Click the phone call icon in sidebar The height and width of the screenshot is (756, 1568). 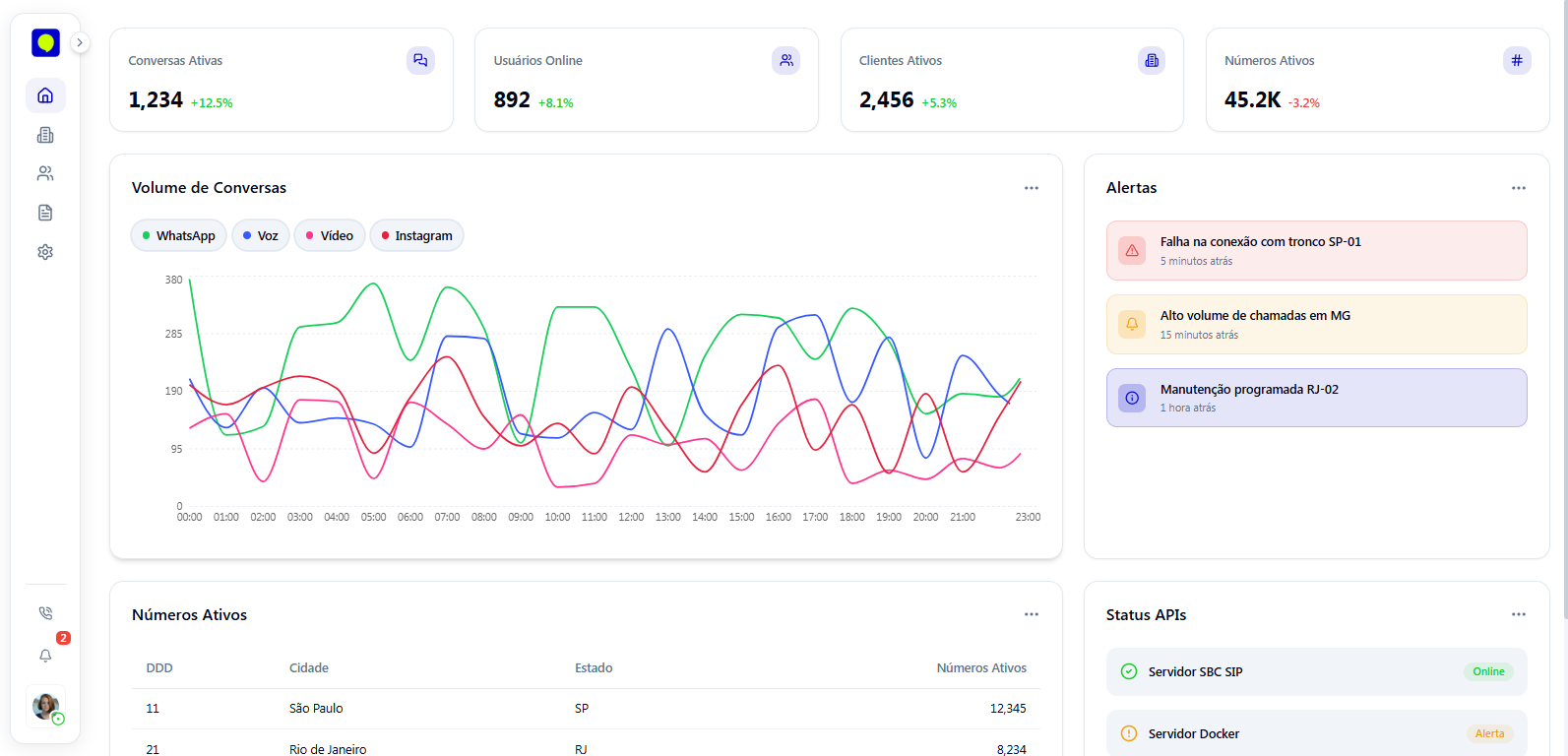[45, 613]
